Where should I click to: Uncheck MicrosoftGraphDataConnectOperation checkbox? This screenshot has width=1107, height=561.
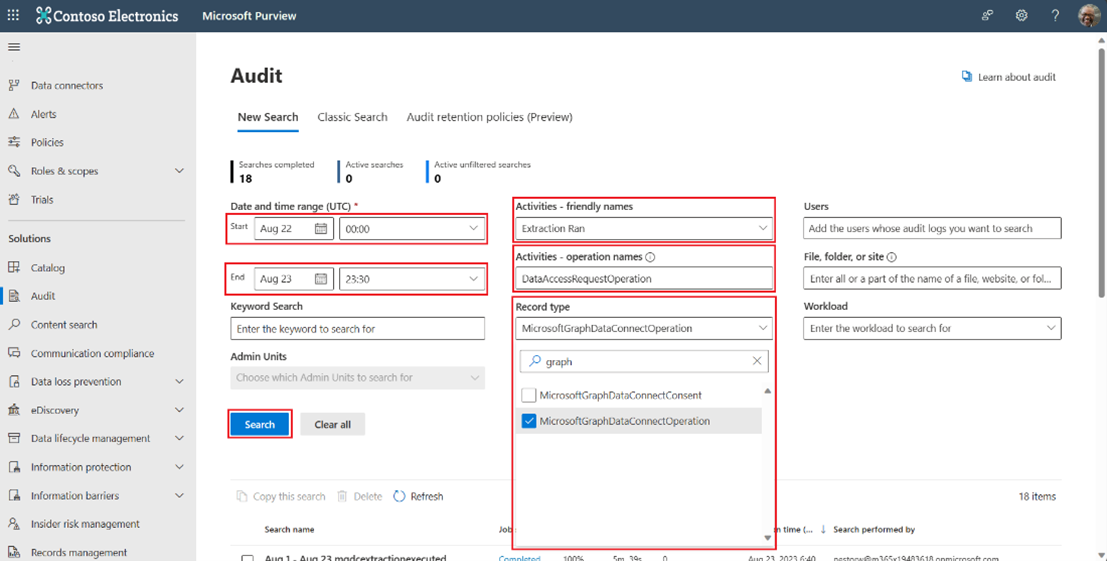[528, 421]
